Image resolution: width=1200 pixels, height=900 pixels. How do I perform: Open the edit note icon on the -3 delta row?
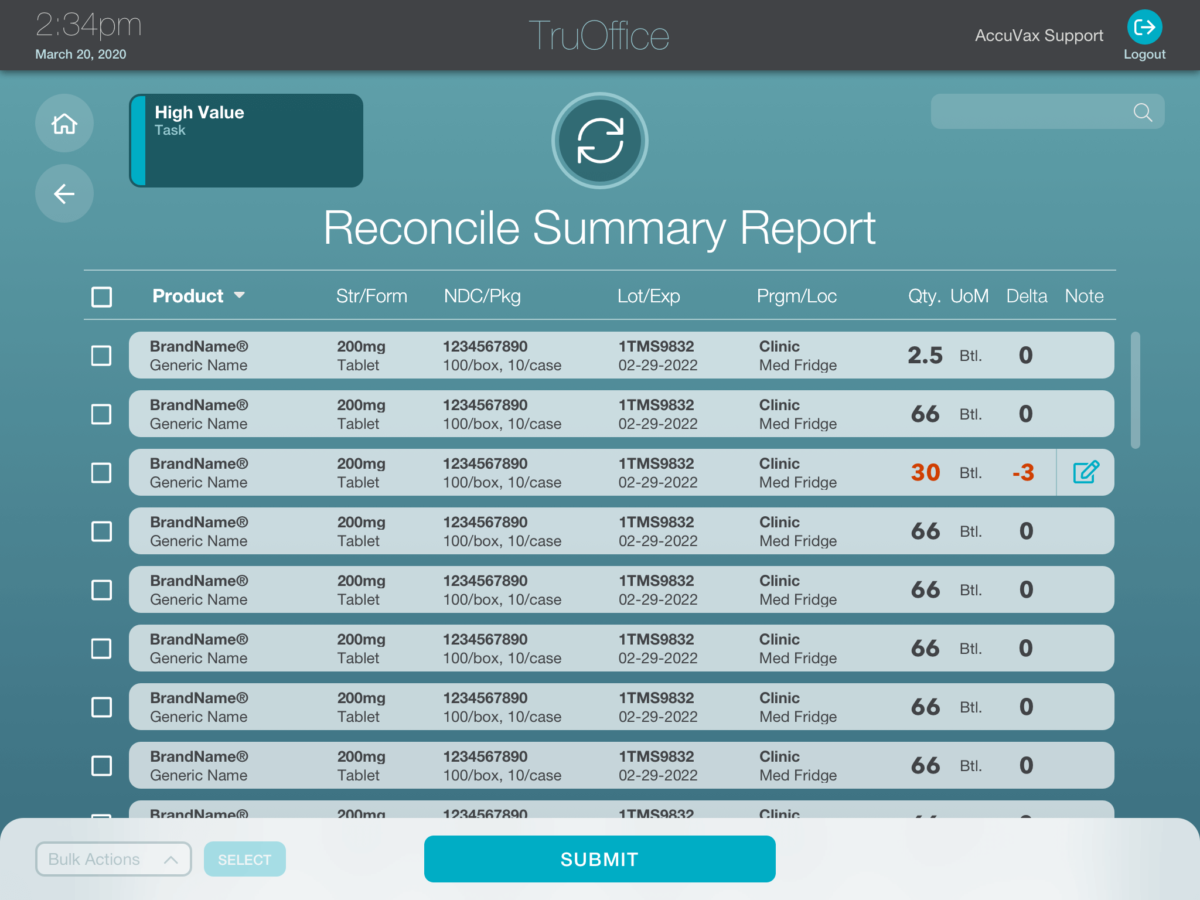pos(1085,472)
